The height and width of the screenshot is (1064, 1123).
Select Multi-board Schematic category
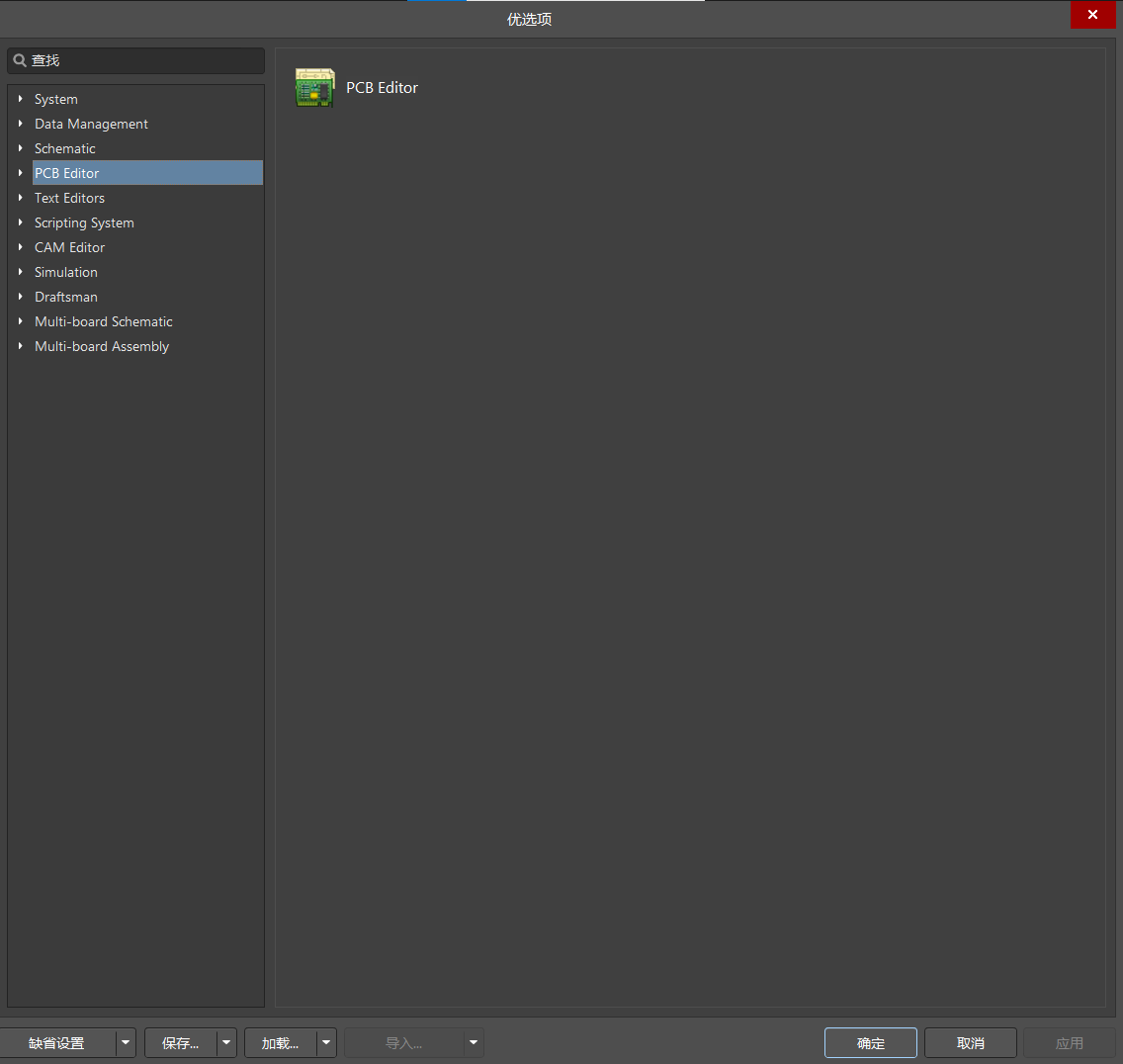(103, 321)
